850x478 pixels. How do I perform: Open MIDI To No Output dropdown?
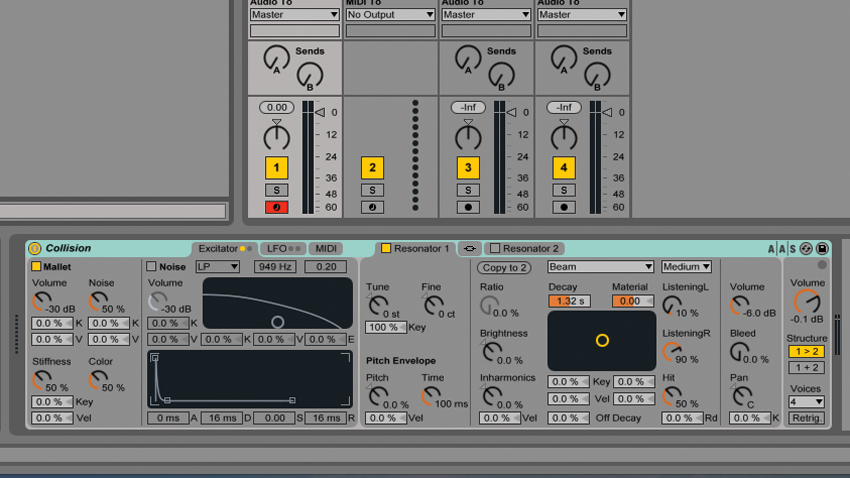click(390, 15)
